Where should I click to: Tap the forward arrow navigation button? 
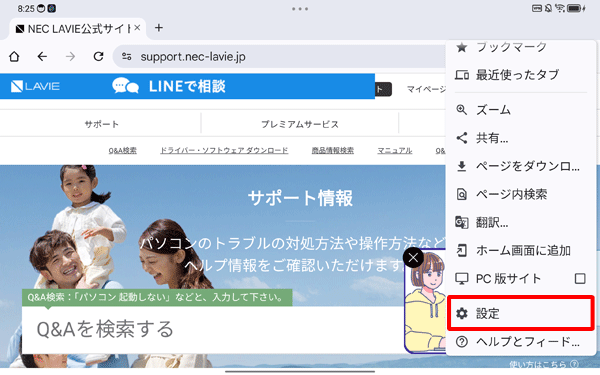70,57
